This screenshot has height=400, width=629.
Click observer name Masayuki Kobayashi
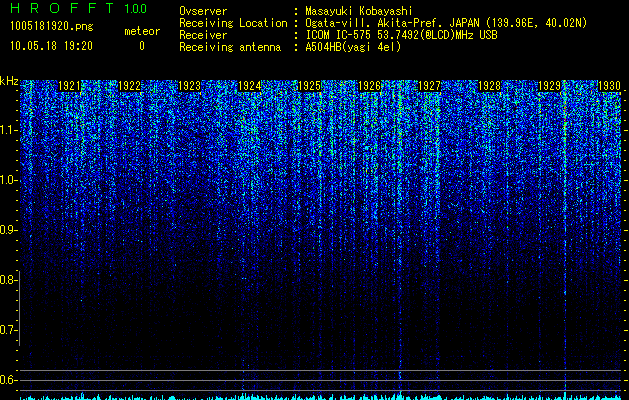(x=359, y=11)
